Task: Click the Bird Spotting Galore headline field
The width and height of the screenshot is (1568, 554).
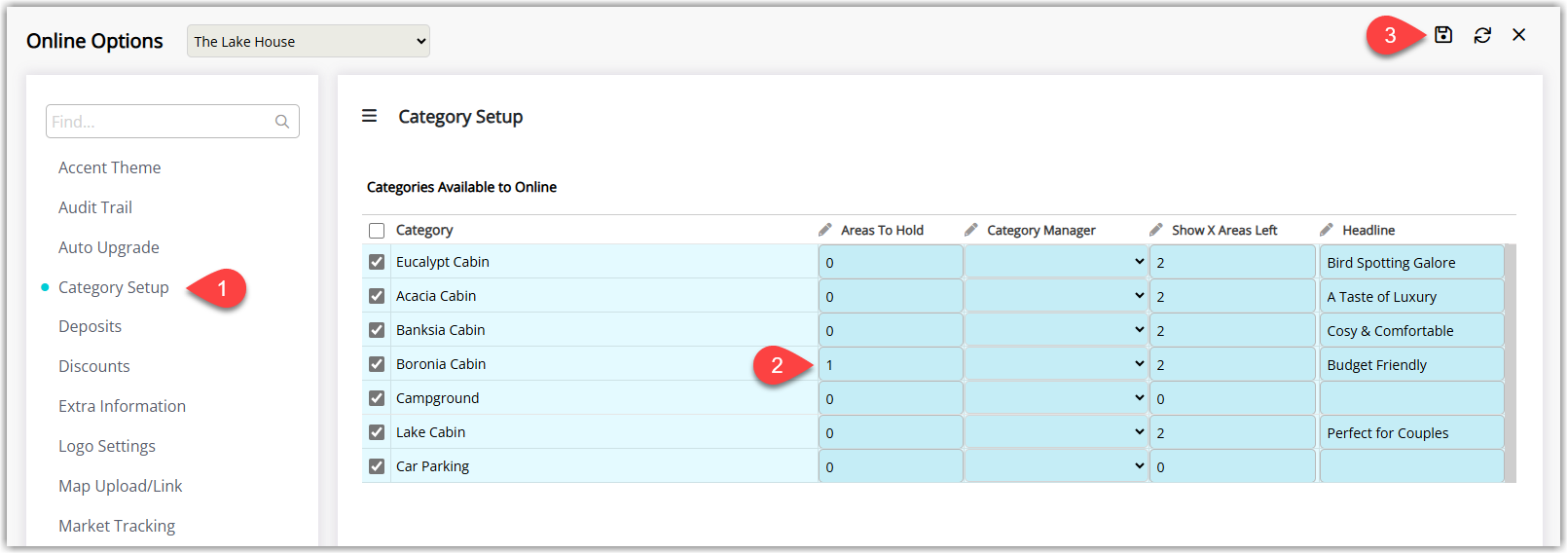Action: click(1411, 262)
